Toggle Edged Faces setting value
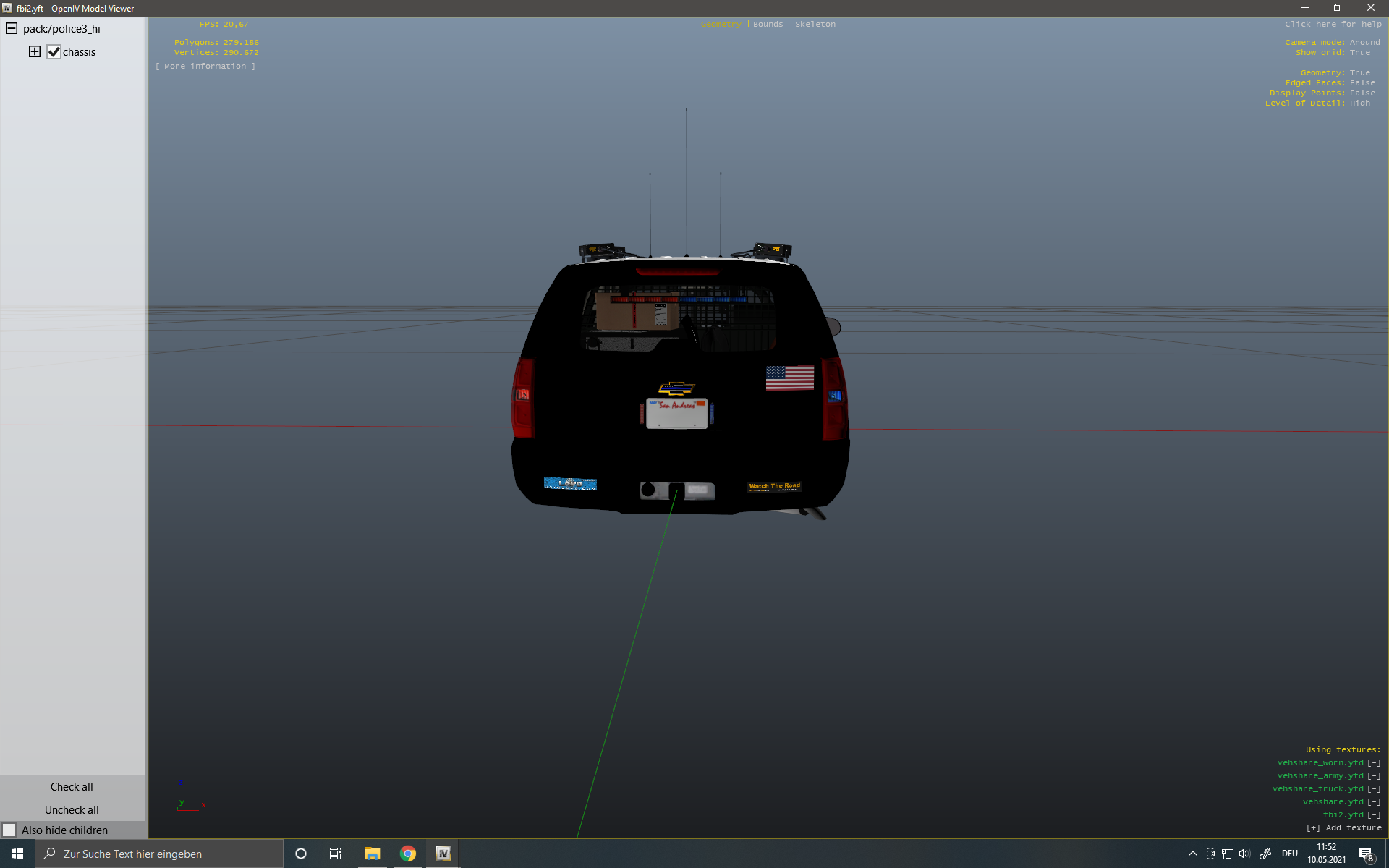Screen dimensions: 1389x868 point(1362,82)
